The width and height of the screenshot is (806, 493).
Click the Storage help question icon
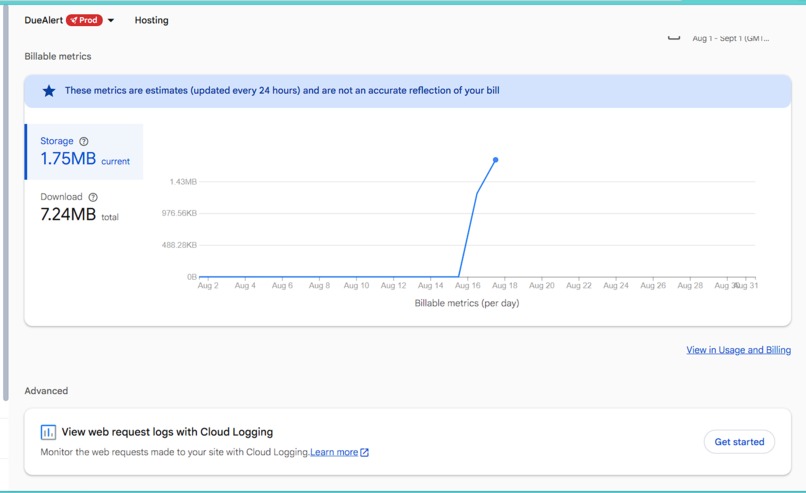pos(84,141)
